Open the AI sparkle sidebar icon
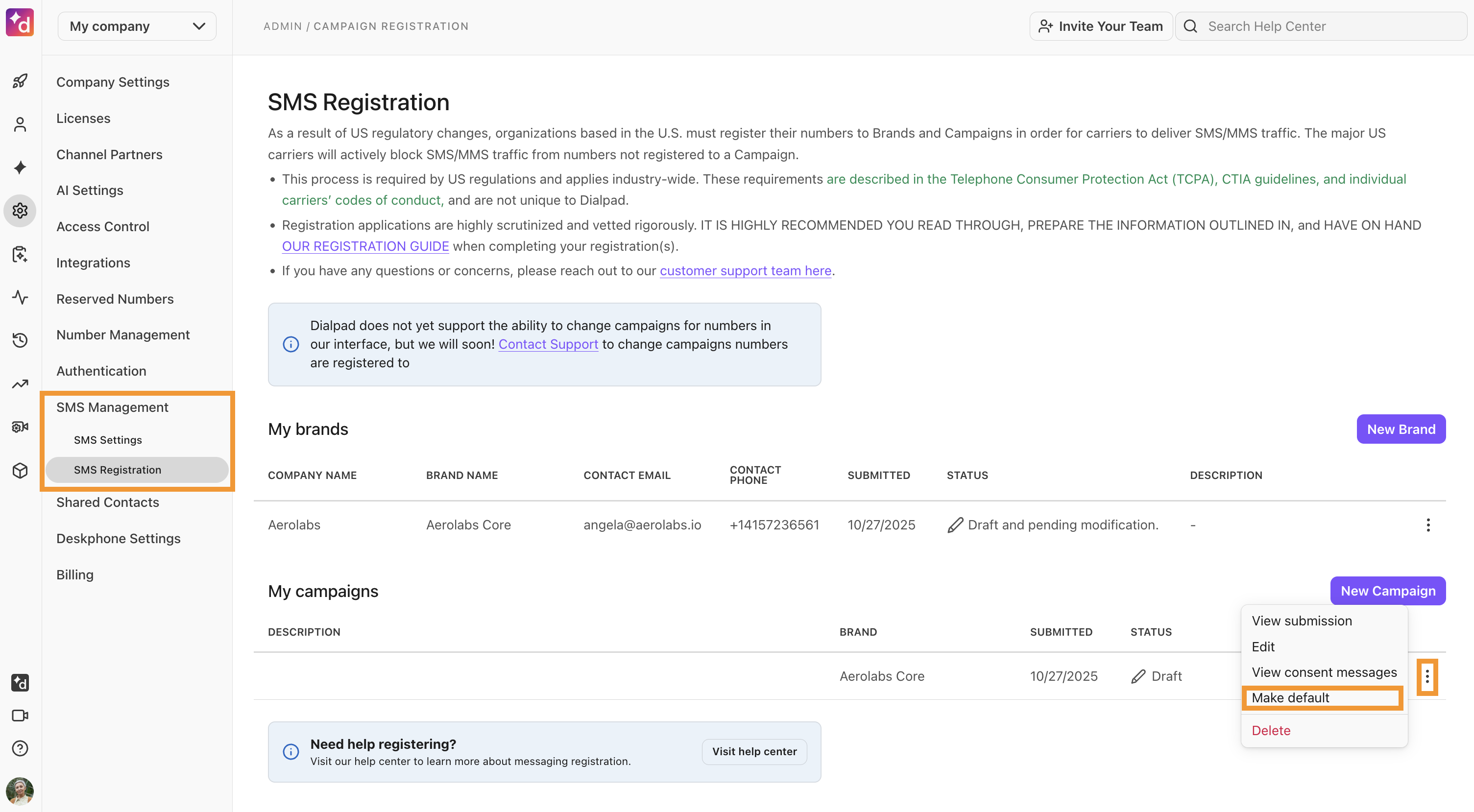1474x812 pixels. [x=20, y=167]
